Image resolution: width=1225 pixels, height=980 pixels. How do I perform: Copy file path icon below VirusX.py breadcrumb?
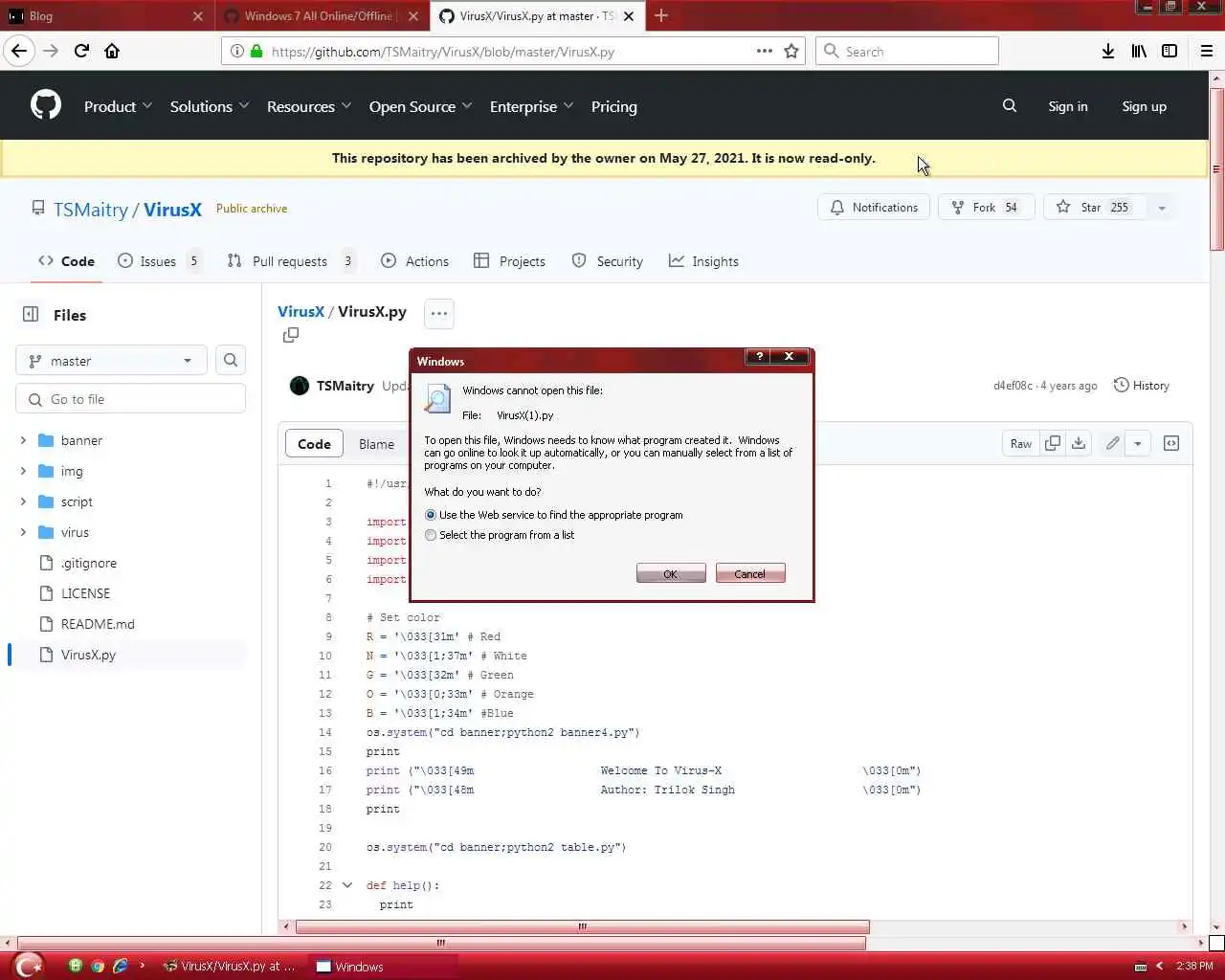291,335
